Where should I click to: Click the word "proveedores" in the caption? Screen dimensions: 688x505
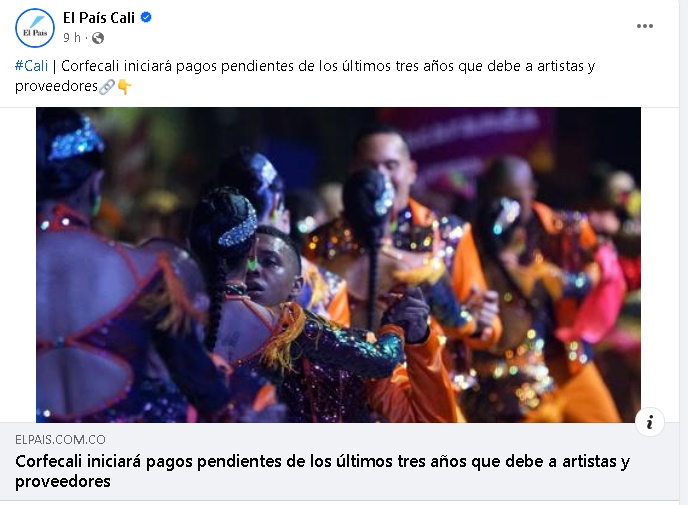(56, 86)
